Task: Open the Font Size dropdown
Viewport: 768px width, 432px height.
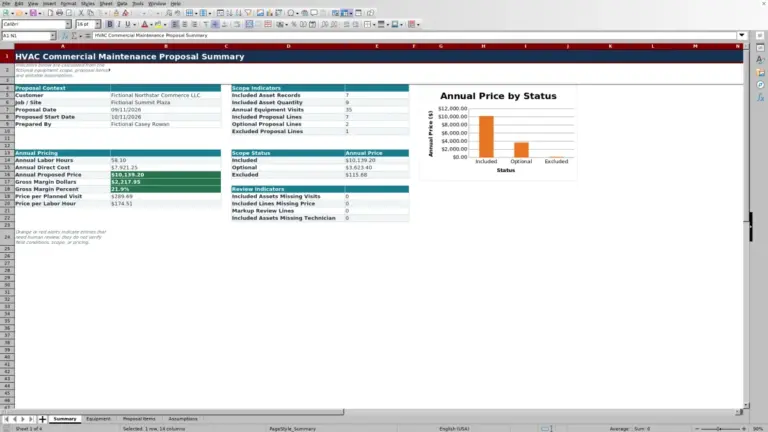Action: pos(97,24)
